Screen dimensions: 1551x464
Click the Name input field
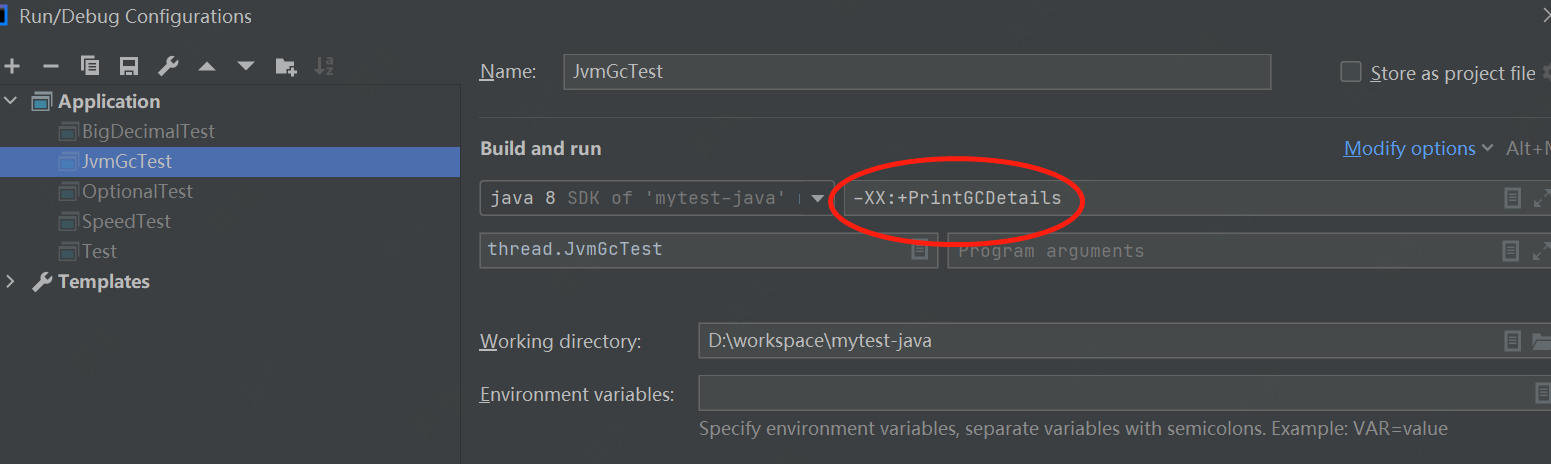click(x=917, y=72)
